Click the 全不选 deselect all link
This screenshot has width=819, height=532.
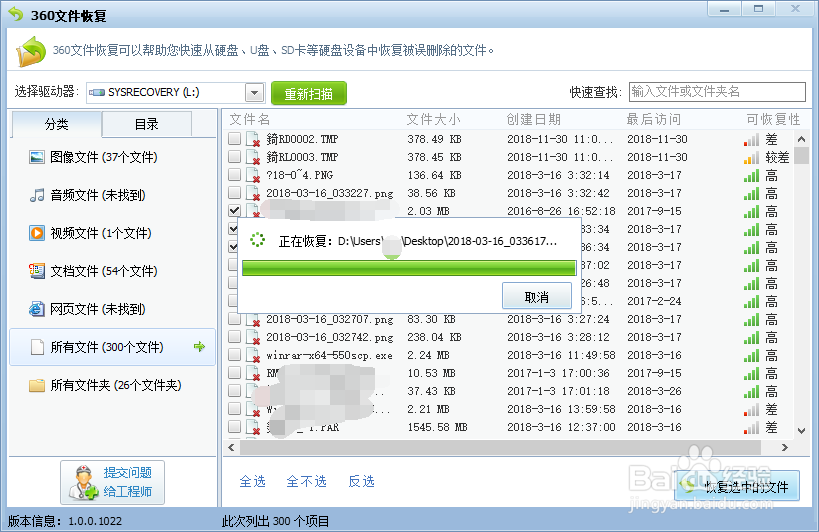click(x=307, y=481)
